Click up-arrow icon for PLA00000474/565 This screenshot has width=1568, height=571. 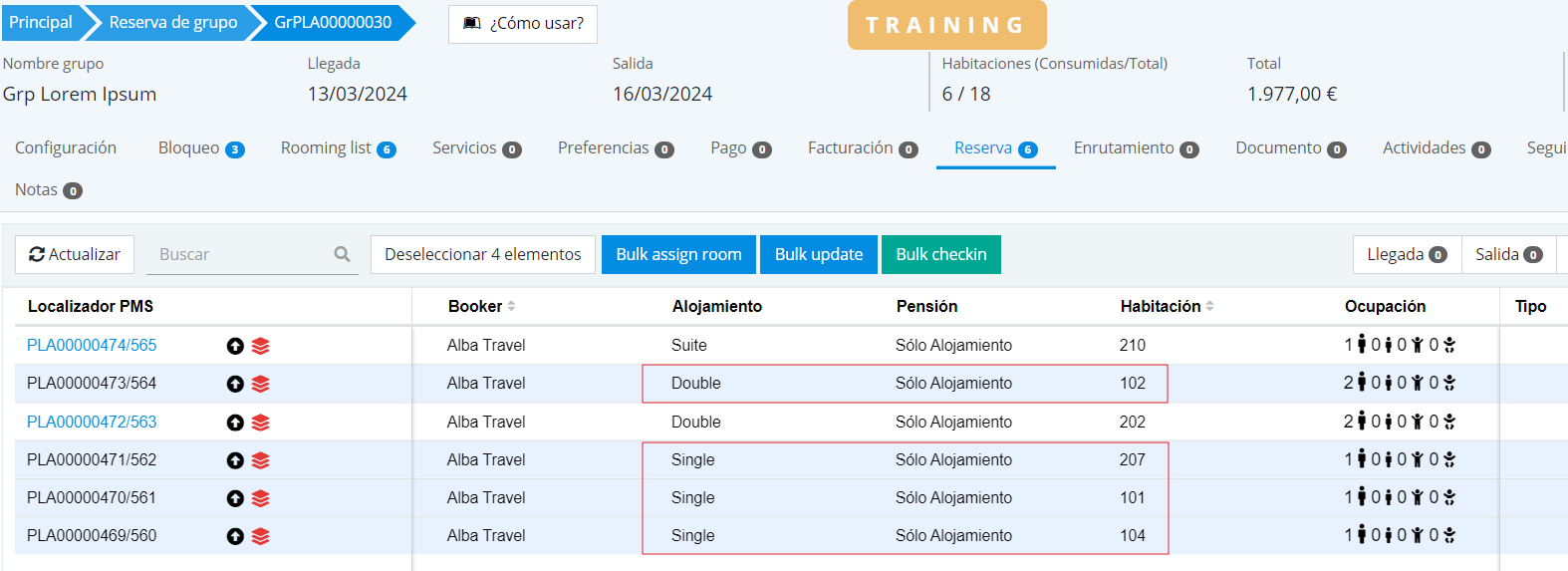pyautogui.click(x=235, y=346)
